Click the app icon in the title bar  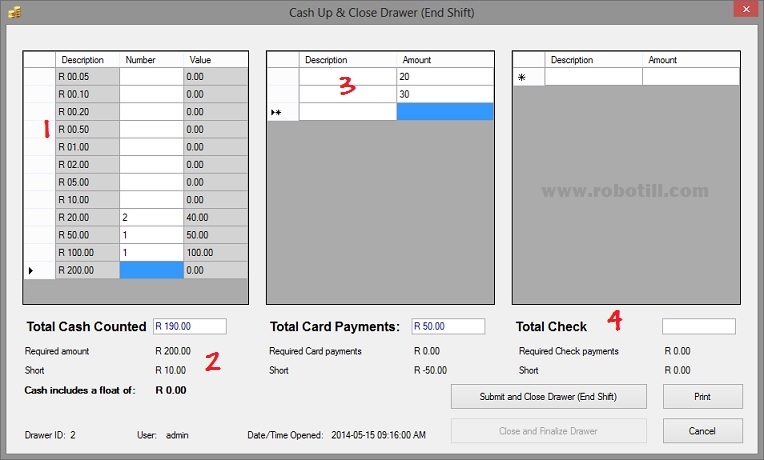tap(13, 12)
